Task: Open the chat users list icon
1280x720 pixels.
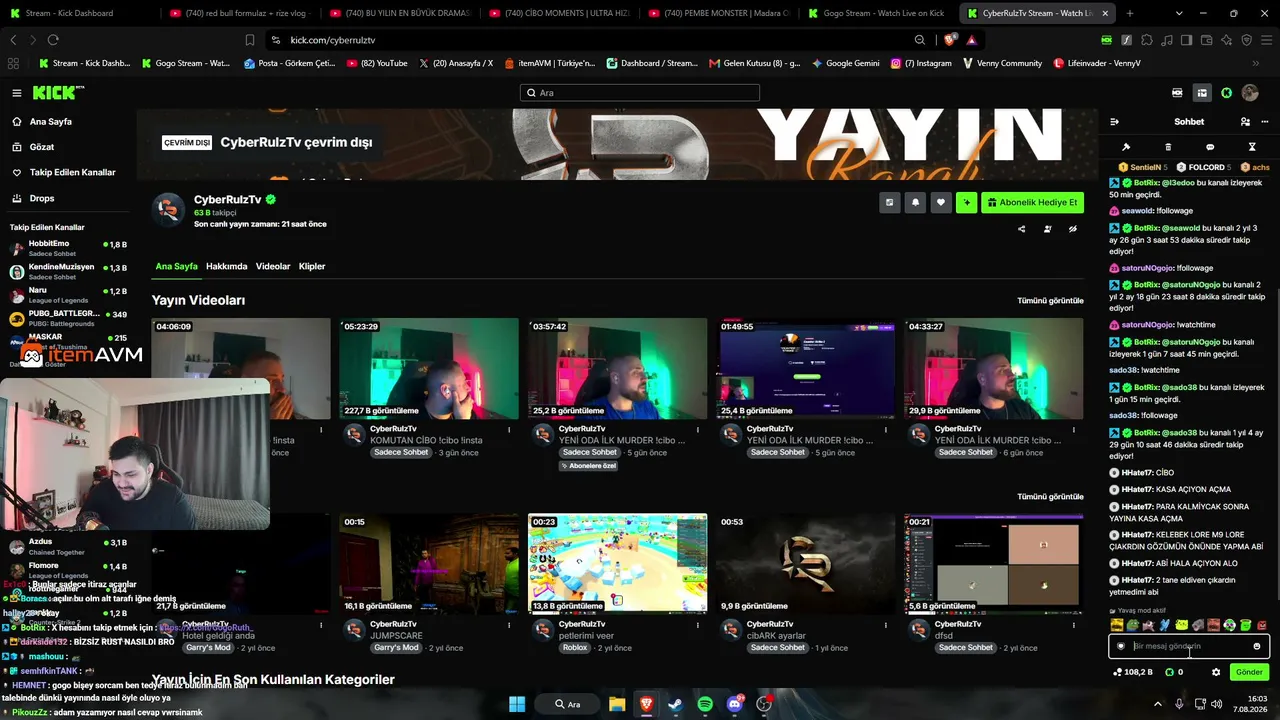Action: [1245, 121]
